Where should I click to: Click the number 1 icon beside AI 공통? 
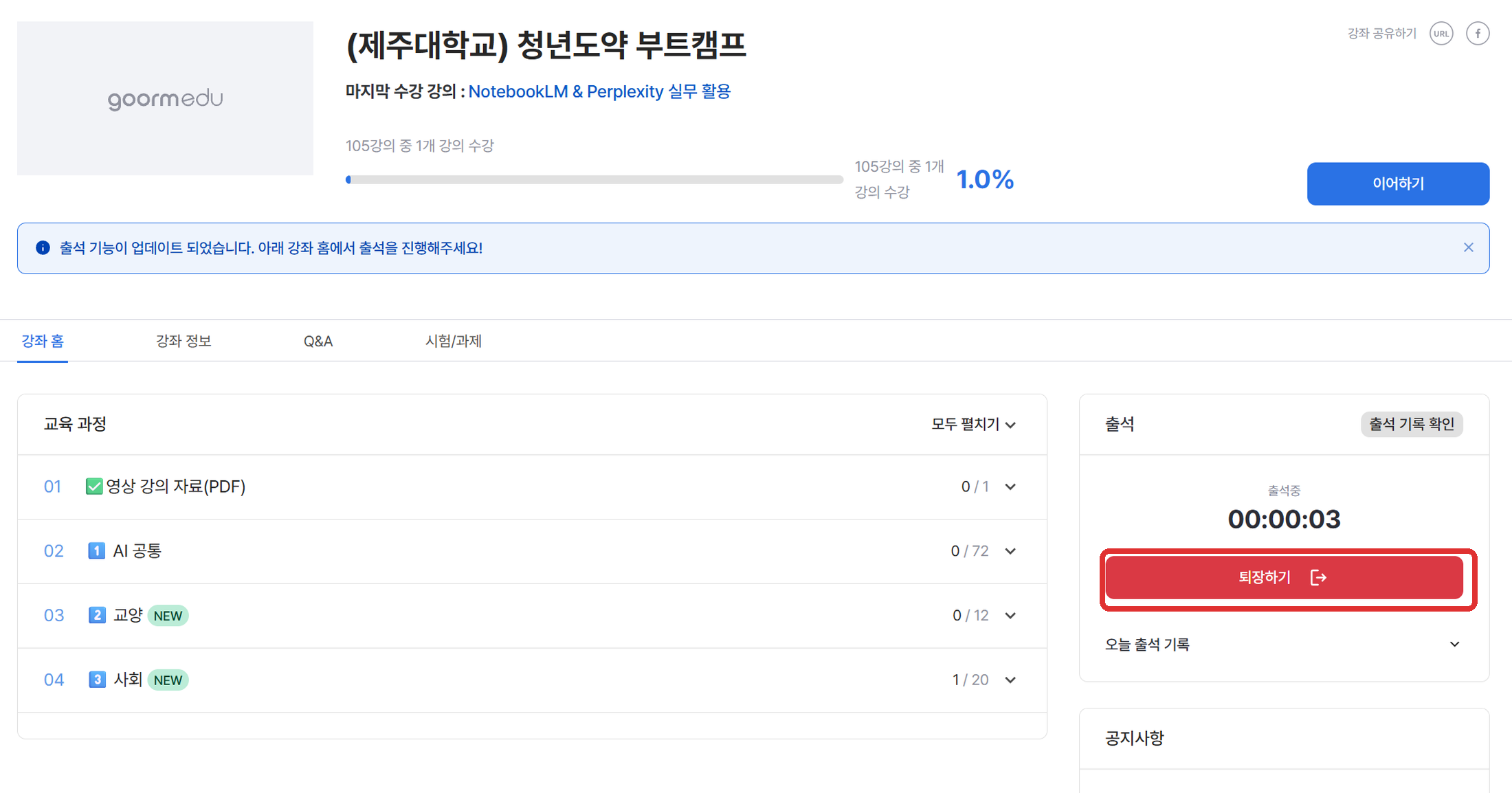coord(97,551)
